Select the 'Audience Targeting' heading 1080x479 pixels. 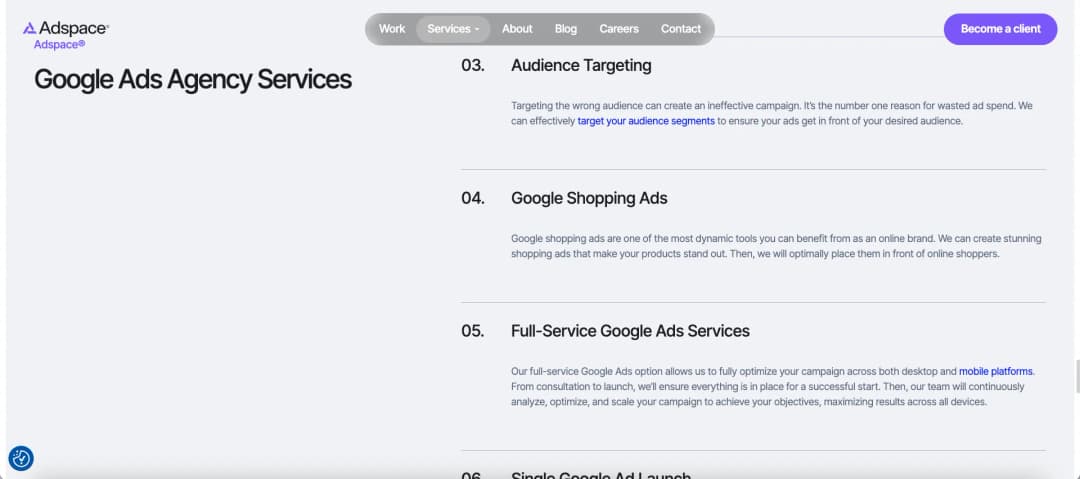[x=581, y=65]
